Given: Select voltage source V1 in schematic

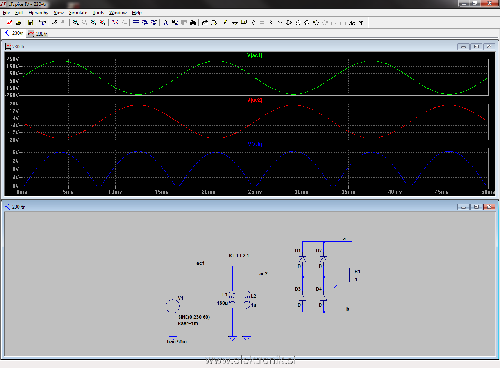Looking at the screenshot, I should (x=173, y=305).
